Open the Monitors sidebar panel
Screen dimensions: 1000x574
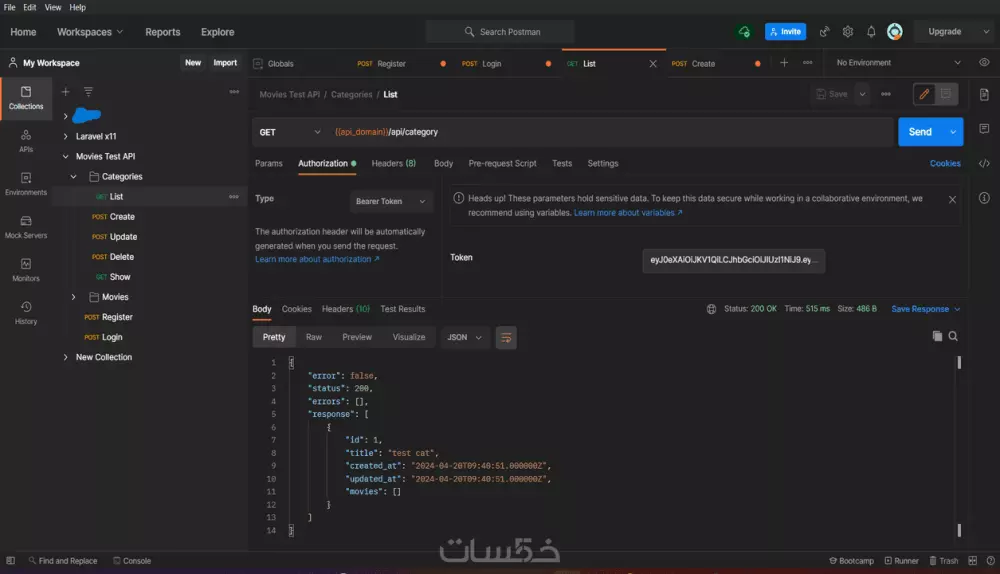pyautogui.click(x=26, y=270)
